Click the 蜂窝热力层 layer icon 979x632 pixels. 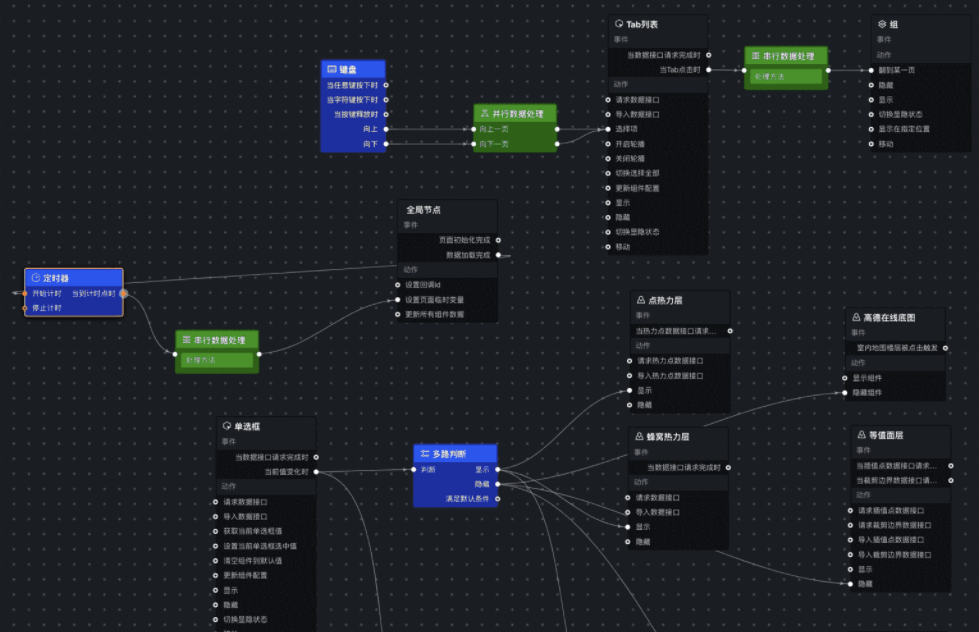coord(639,437)
